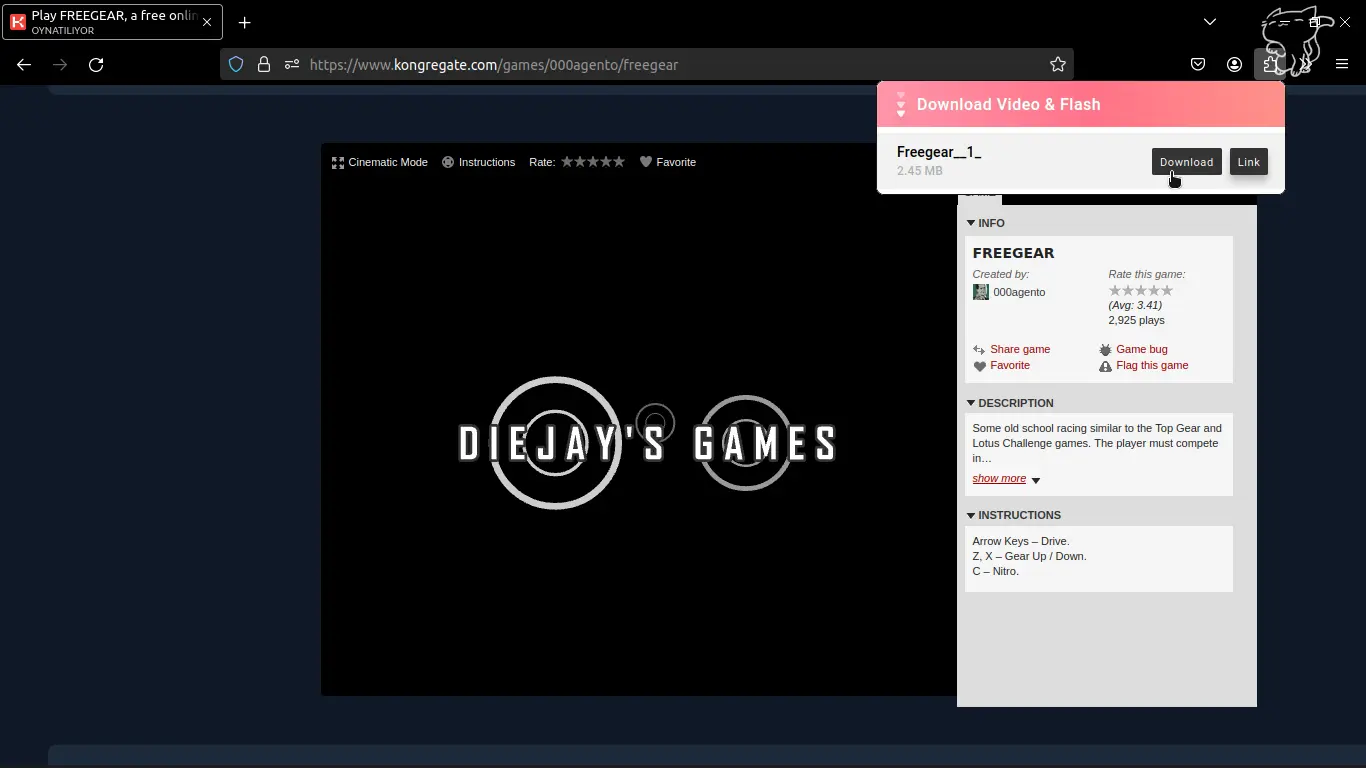Select the Play FREEGEAR browser tab
The height and width of the screenshot is (768, 1366).
click(112, 22)
